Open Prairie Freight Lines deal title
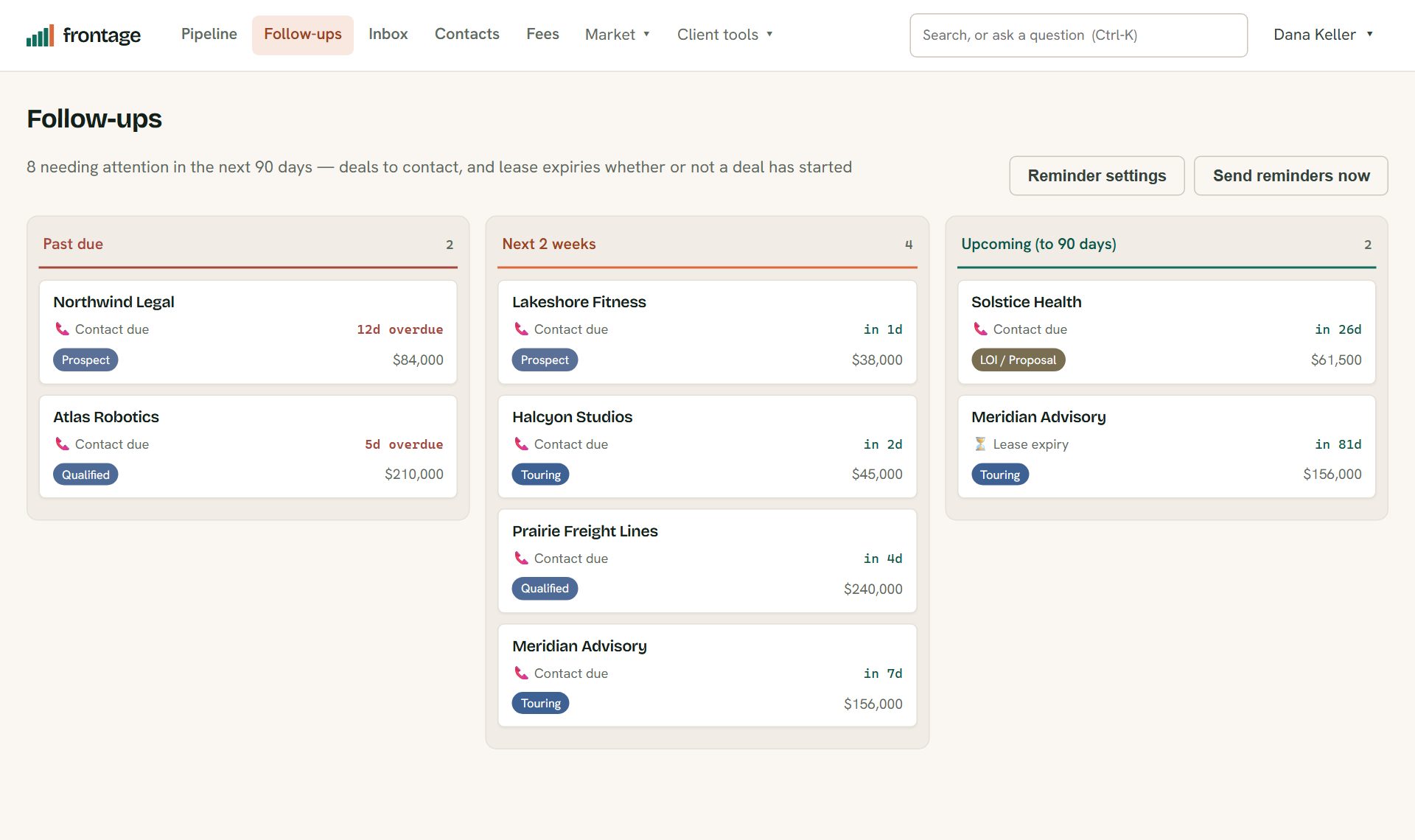Screen dimensions: 1415x840 point(585,531)
